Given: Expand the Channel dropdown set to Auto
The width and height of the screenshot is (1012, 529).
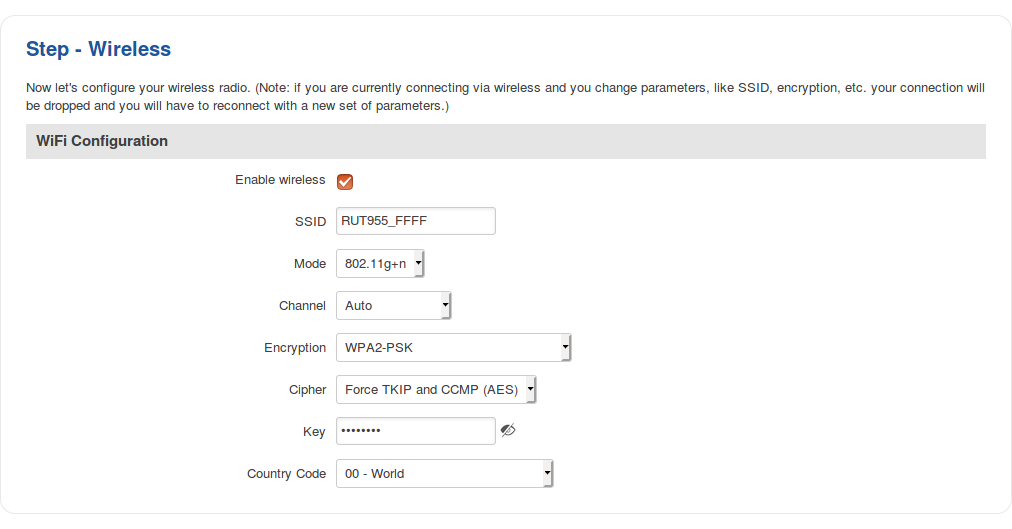Looking at the screenshot, I should click(x=393, y=306).
